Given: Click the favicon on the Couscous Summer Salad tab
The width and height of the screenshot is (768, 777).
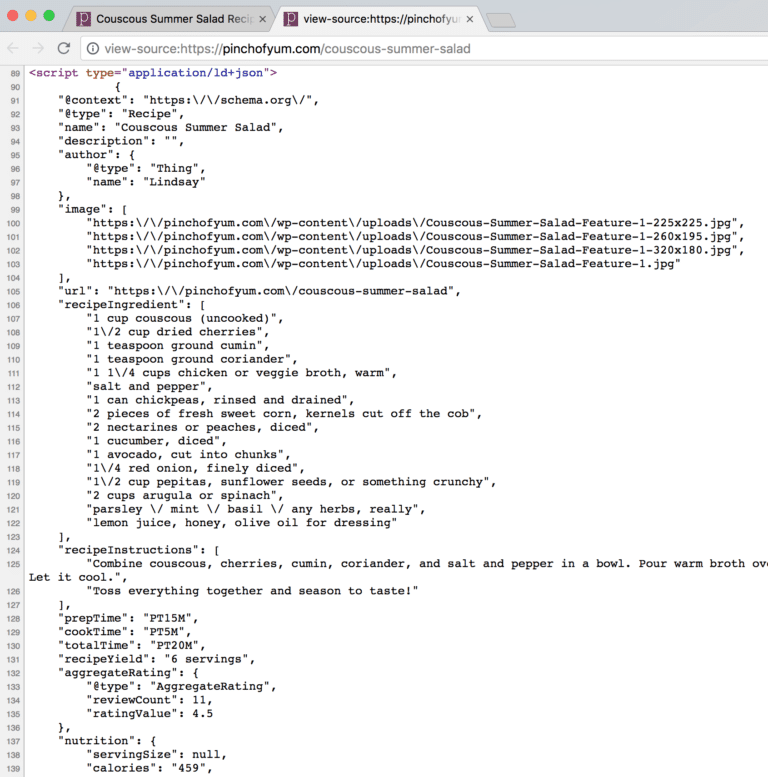Looking at the screenshot, I should 84,19.
